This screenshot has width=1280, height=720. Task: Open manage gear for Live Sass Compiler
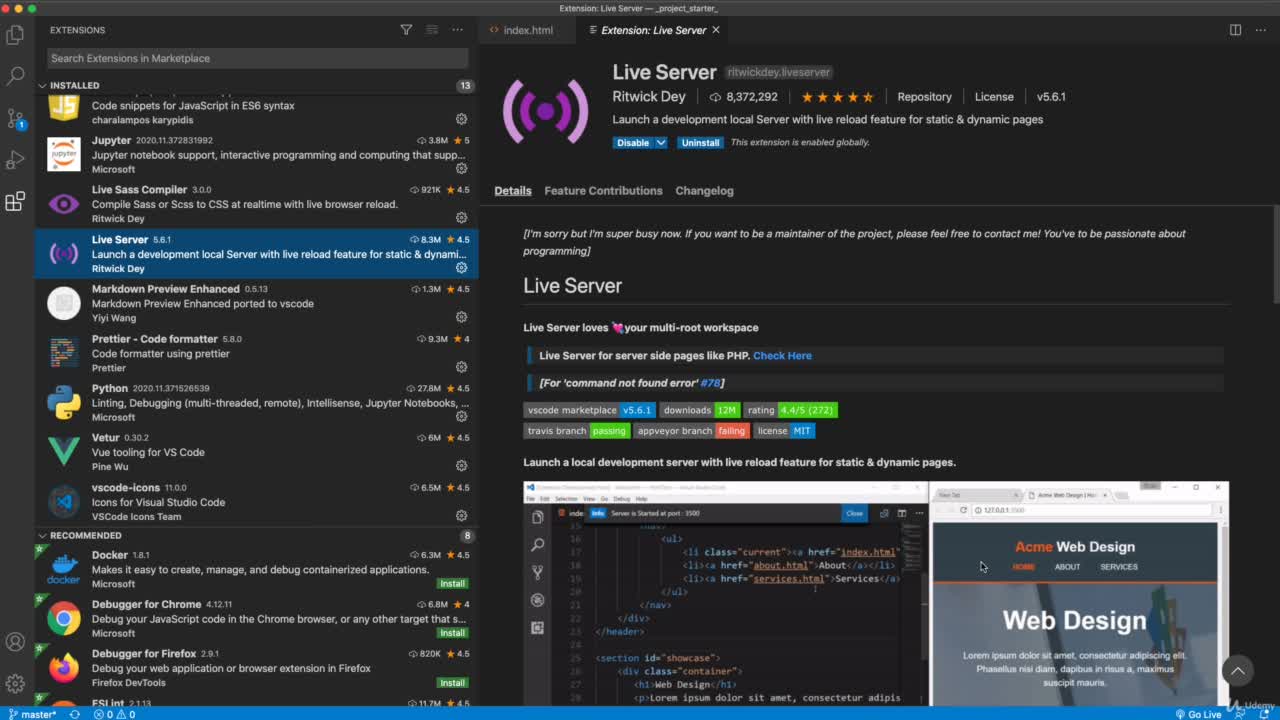[x=462, y=217]
